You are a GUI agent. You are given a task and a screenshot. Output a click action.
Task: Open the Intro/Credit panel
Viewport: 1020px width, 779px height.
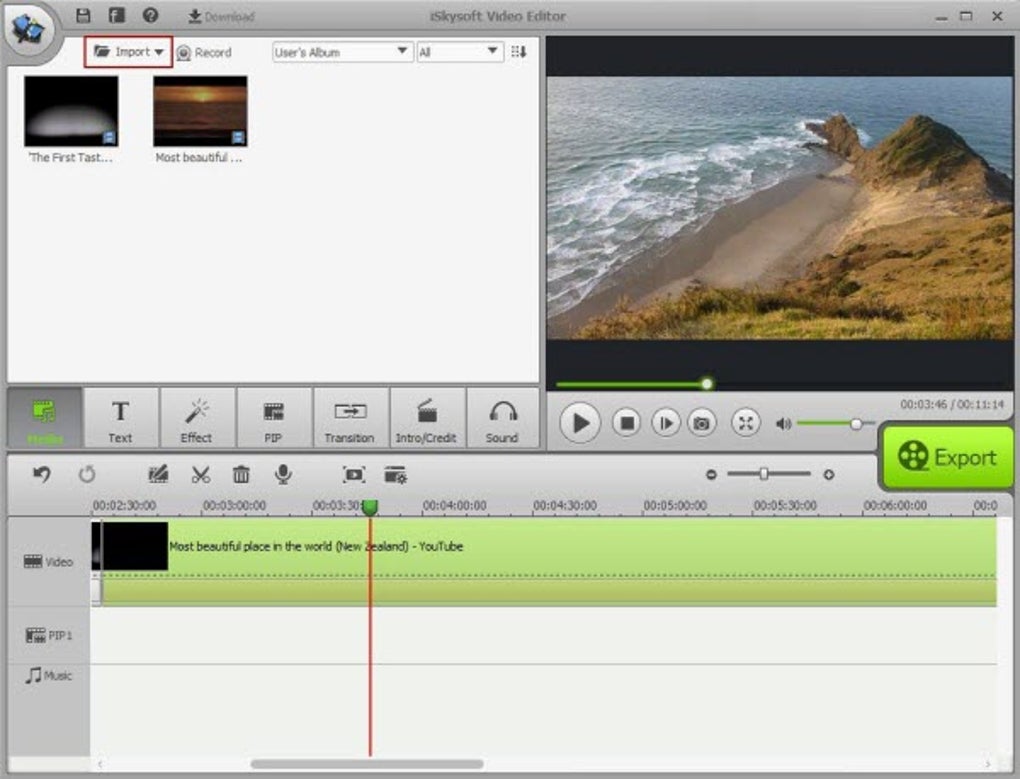(427, 417)
